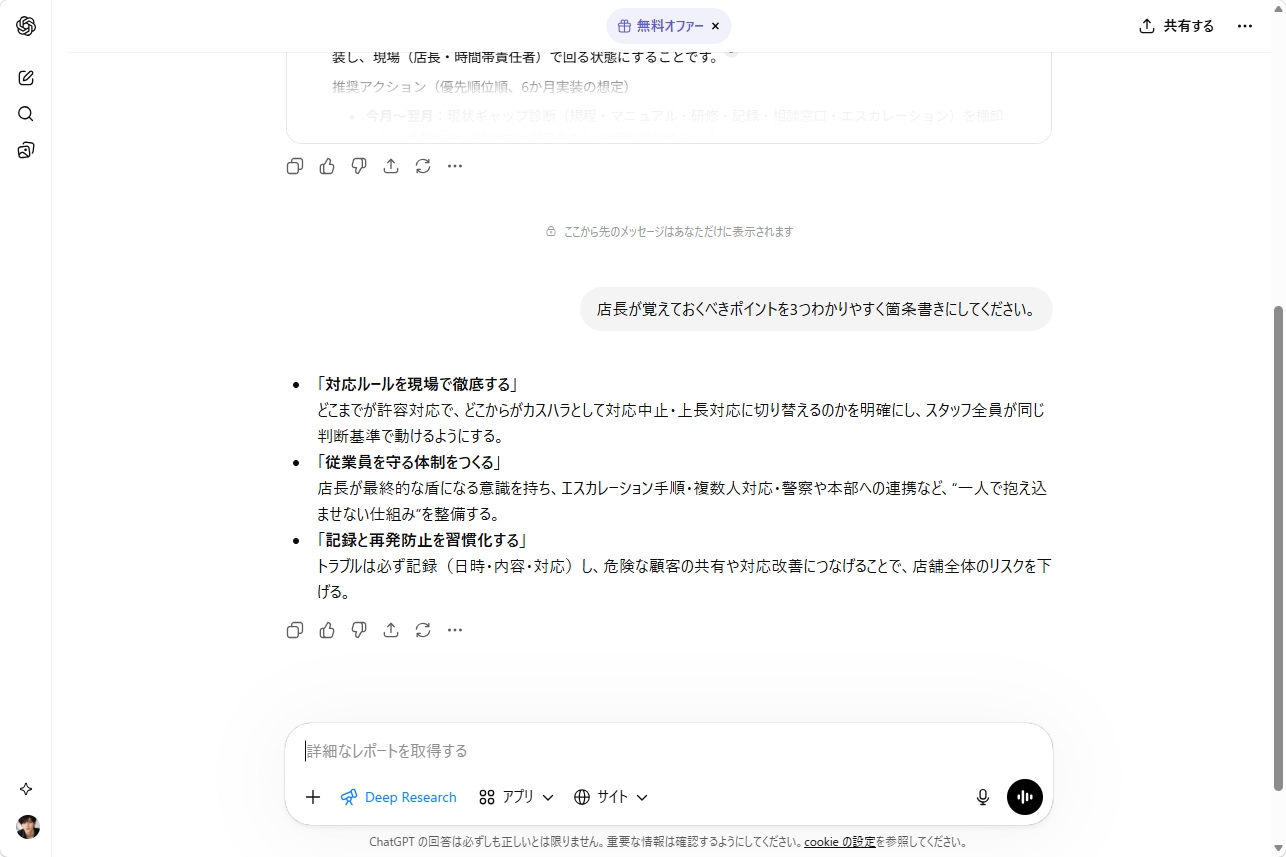Copy the bulleted response with copy icon
This screenshot has height=857, width=1286.
click(295, 630)
